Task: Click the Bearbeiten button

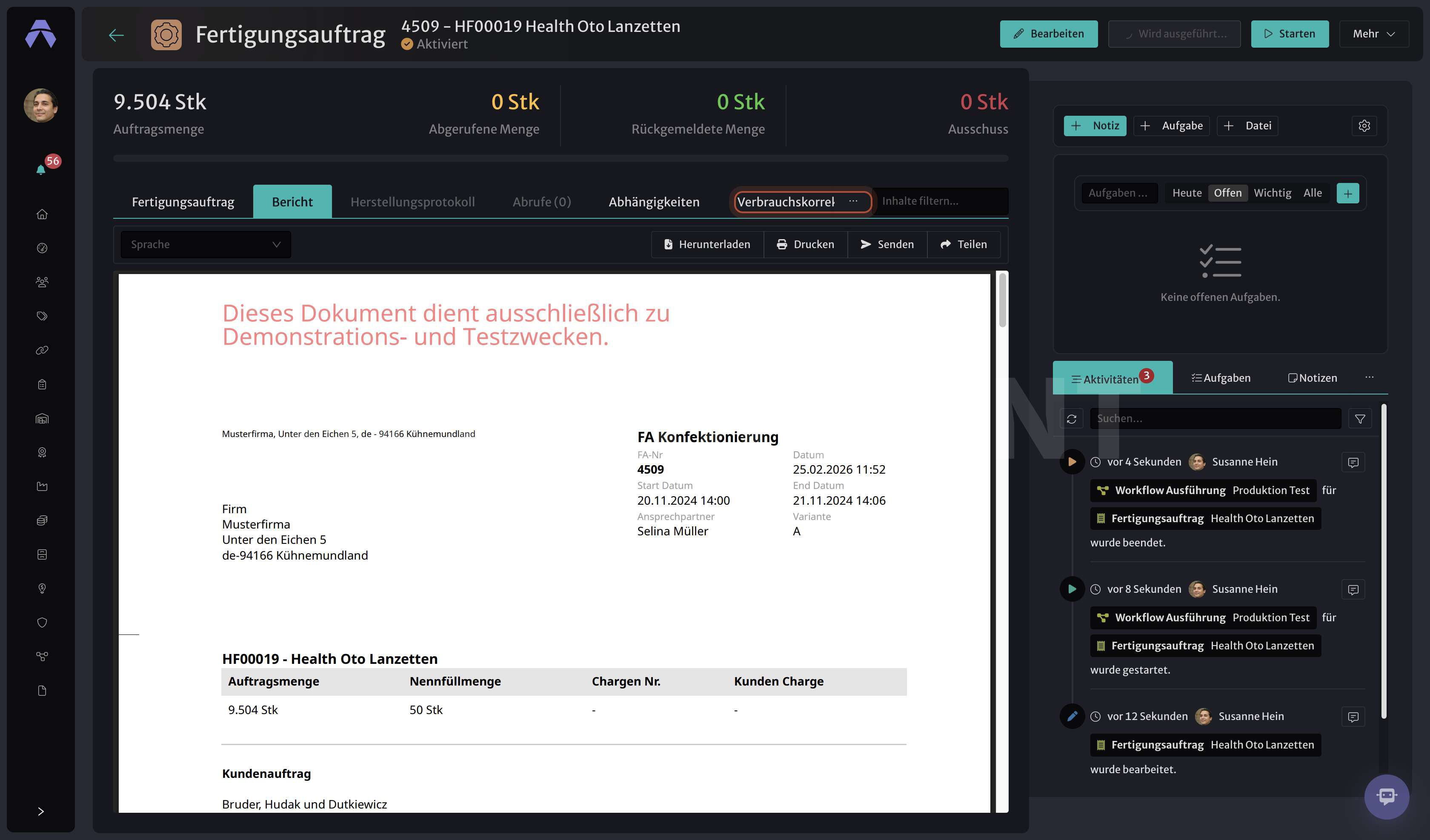Action: (x=1049, y=34)
